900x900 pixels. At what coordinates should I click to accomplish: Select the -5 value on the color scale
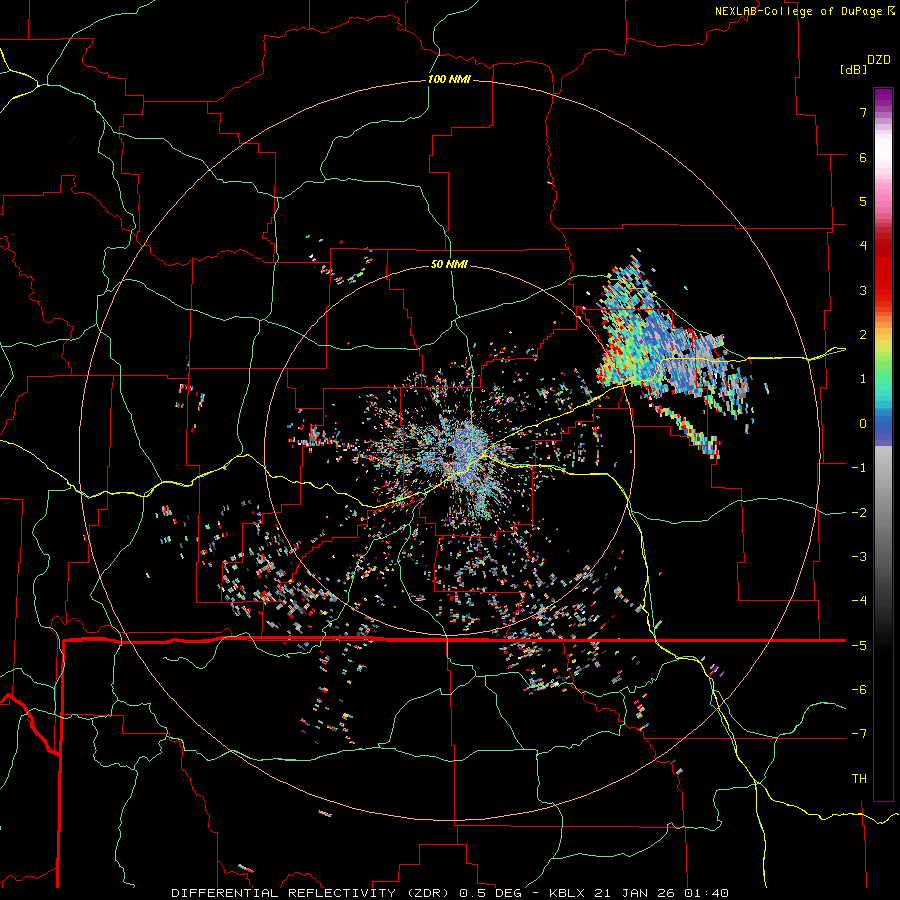coord(859,646)
